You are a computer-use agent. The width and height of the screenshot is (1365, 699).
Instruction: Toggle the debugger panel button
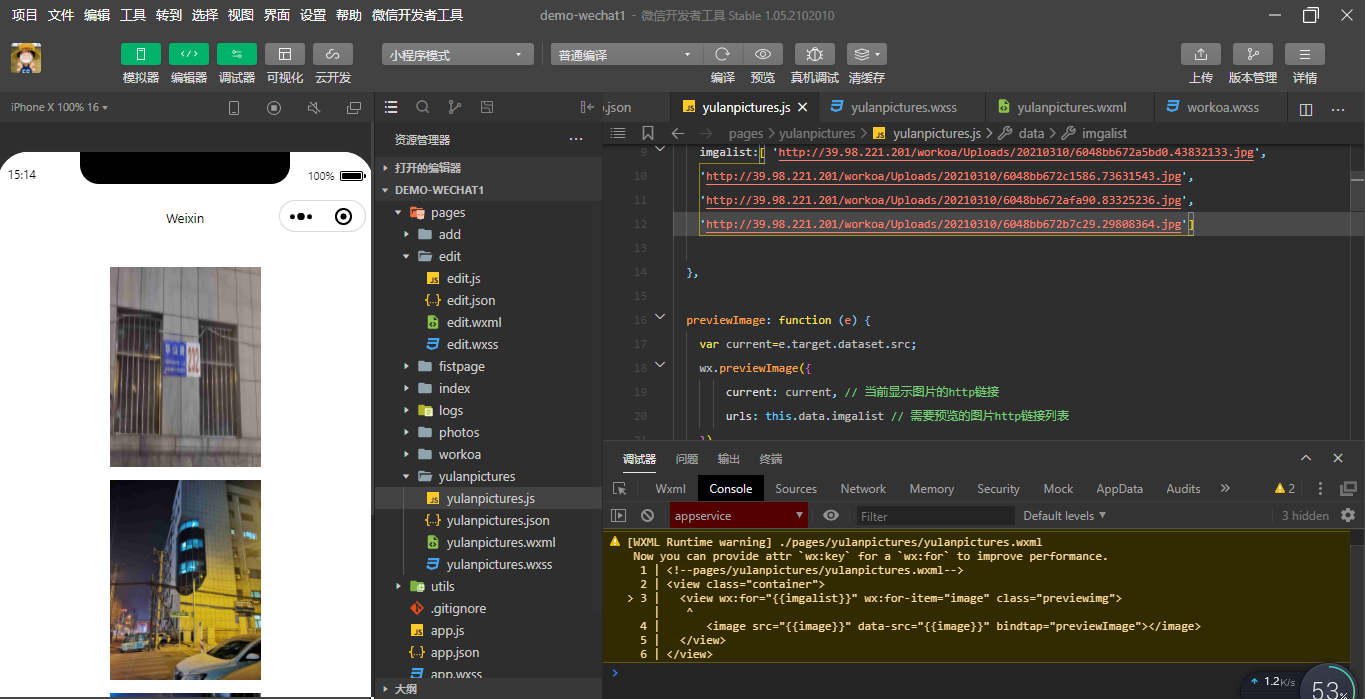point(237,54)
